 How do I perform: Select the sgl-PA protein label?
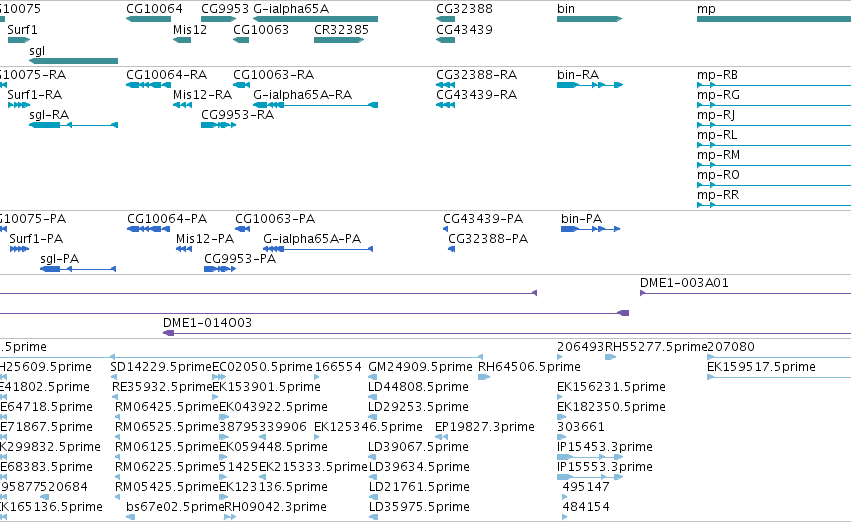coord(60,259)
